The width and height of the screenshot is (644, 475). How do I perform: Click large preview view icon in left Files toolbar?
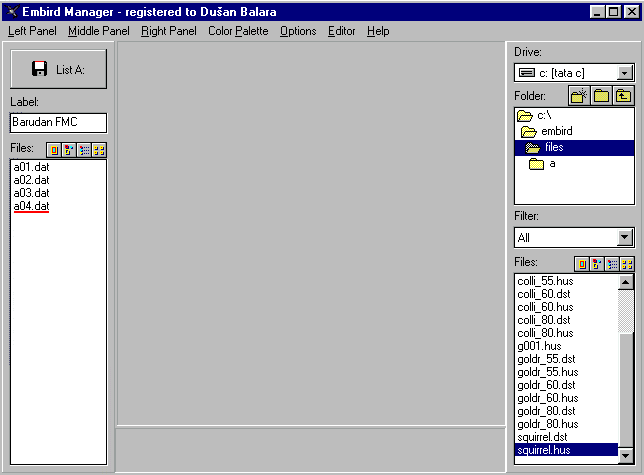(x=54, y=150)
